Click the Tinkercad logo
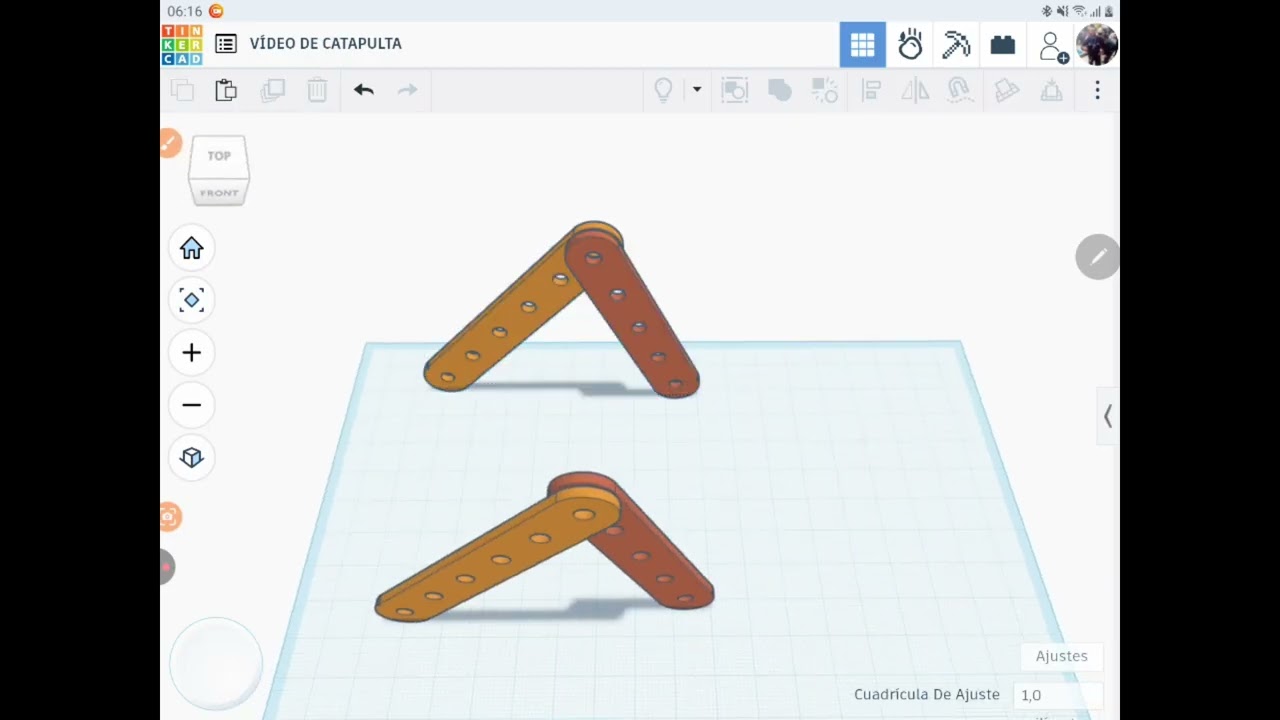This screenshot has height=720, width=1280. tap(182, 45)
